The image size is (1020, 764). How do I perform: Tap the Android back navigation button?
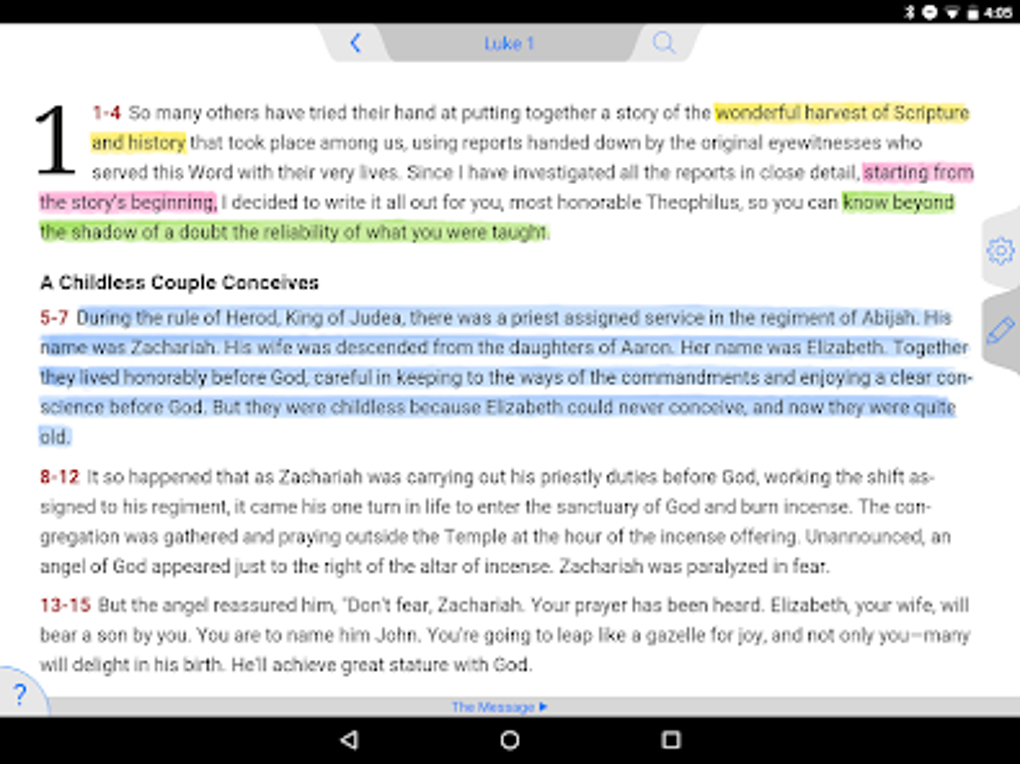coord(349,740)
